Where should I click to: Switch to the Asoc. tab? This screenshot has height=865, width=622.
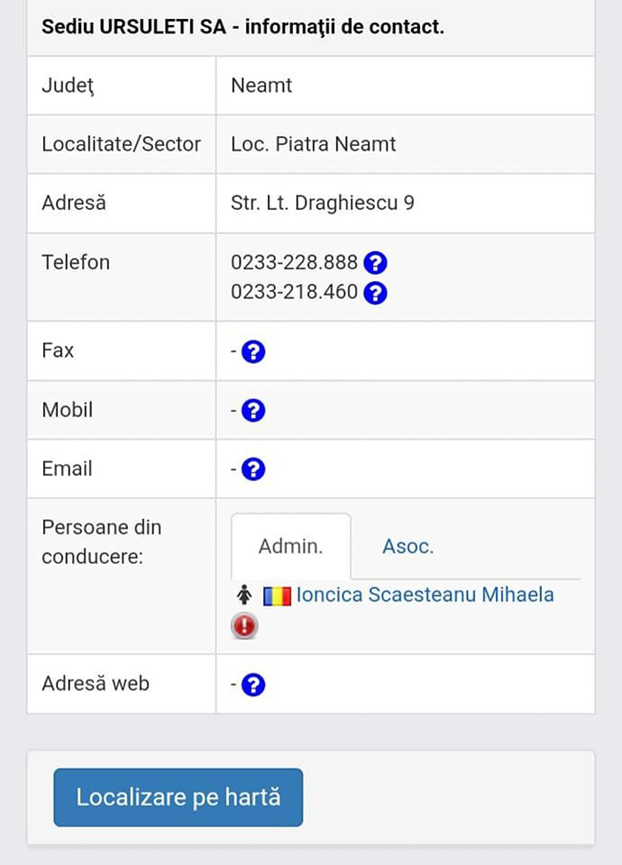(408, 546)
